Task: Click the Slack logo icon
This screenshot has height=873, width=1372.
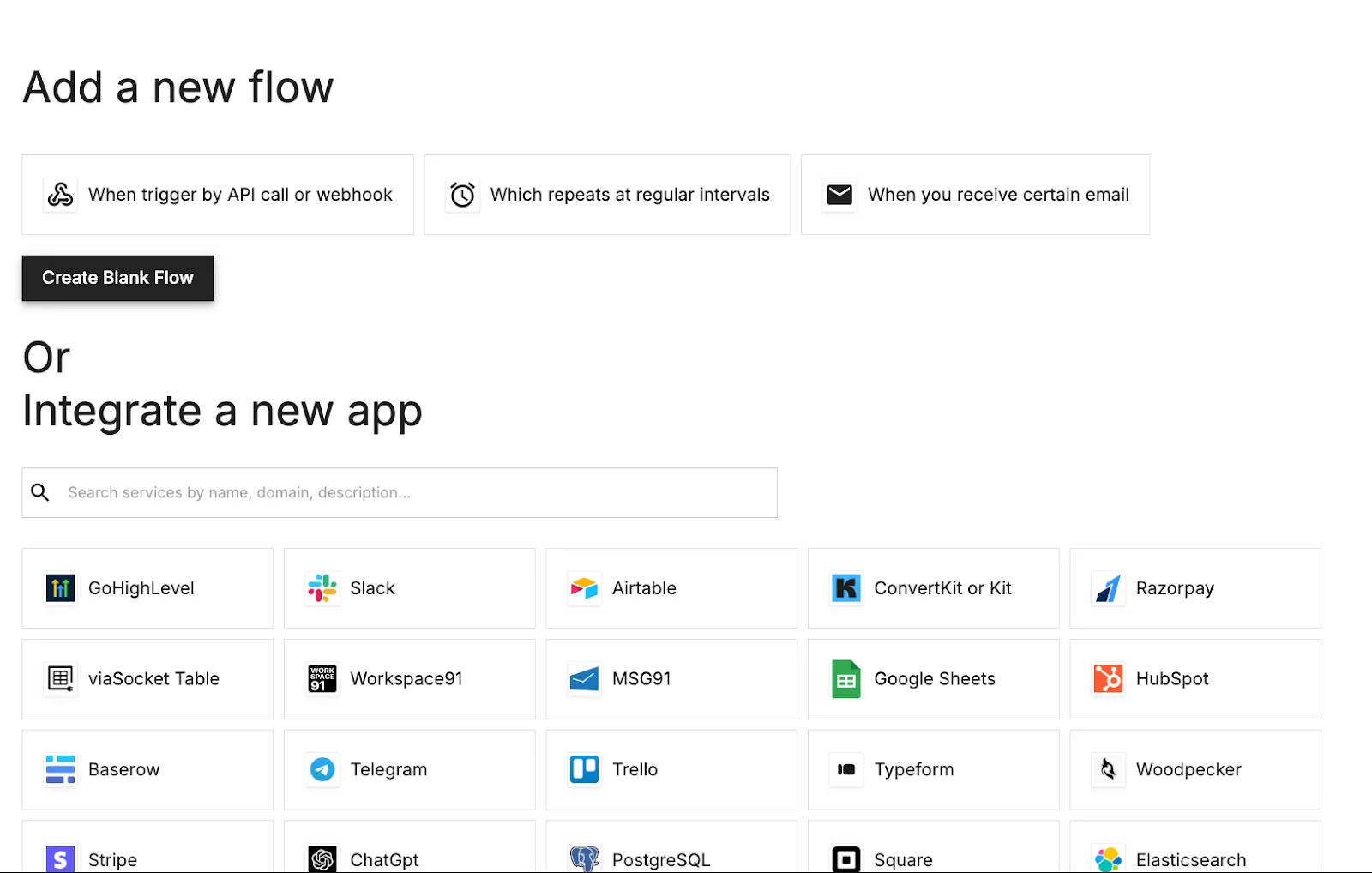Action: pyautogui.click(x=322, y=588)
